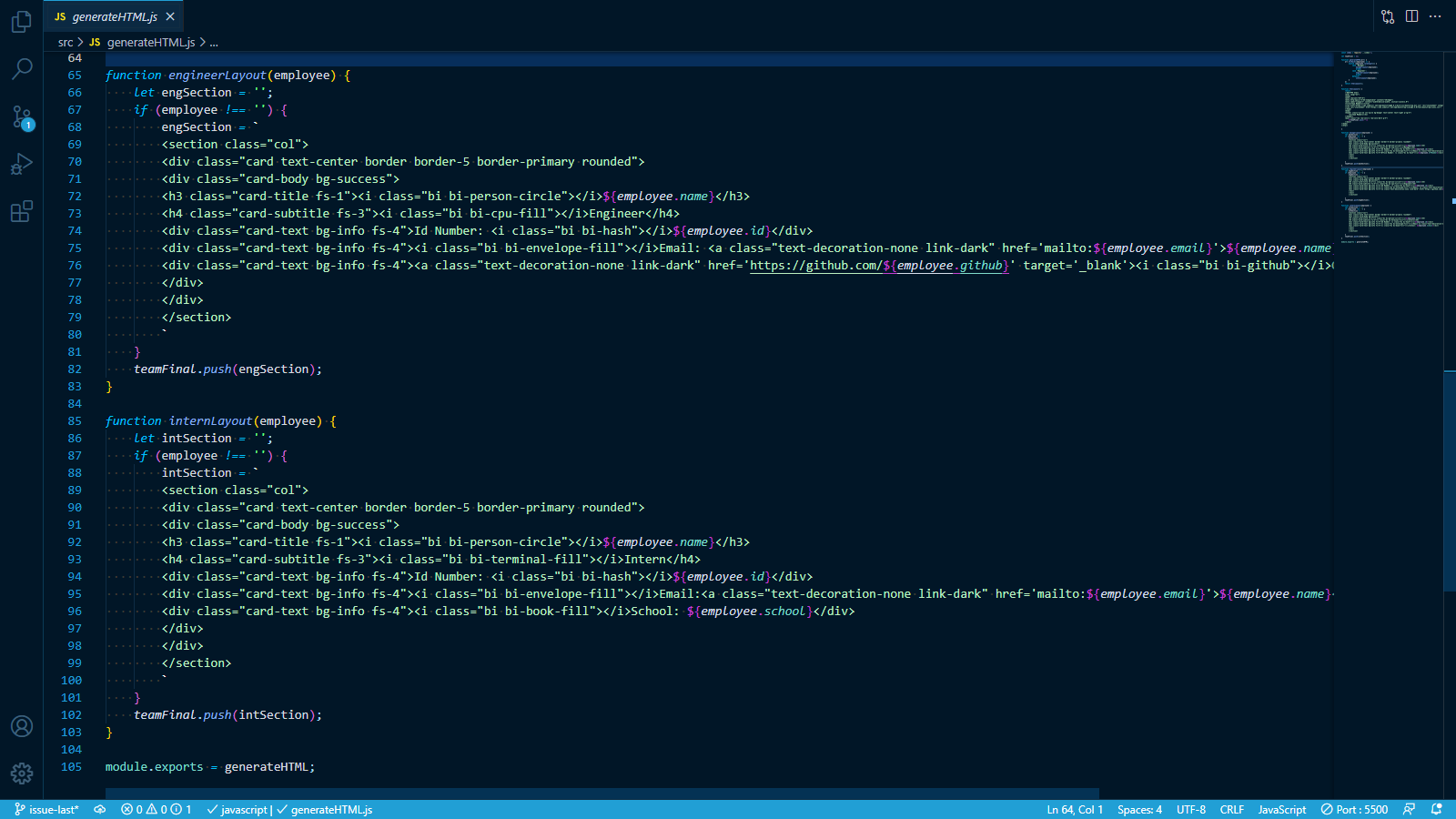
Task: Click the src breadcrumb folder
Action: (x=66, y=43)
